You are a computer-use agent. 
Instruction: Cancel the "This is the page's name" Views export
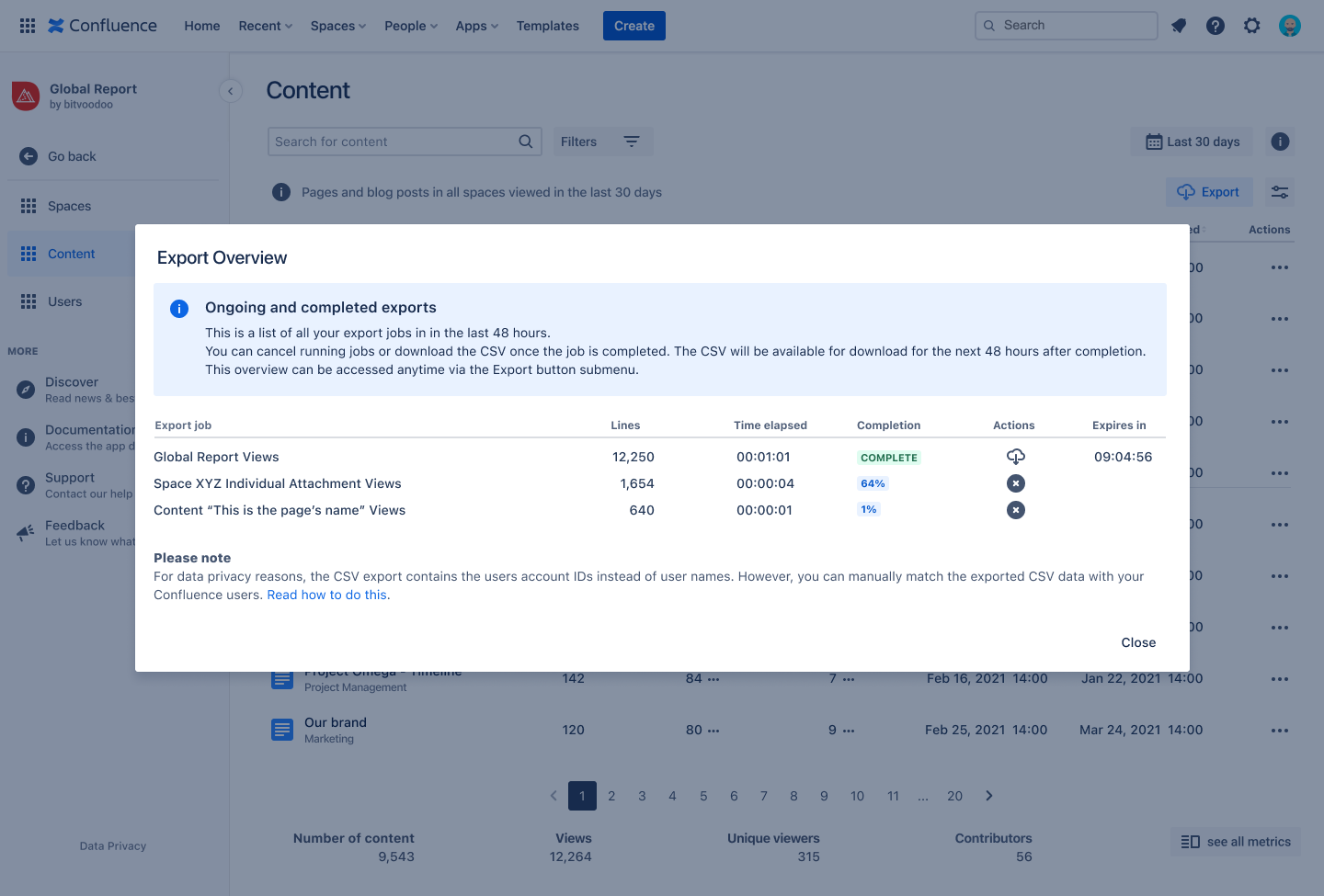(x=1015, y=509)
